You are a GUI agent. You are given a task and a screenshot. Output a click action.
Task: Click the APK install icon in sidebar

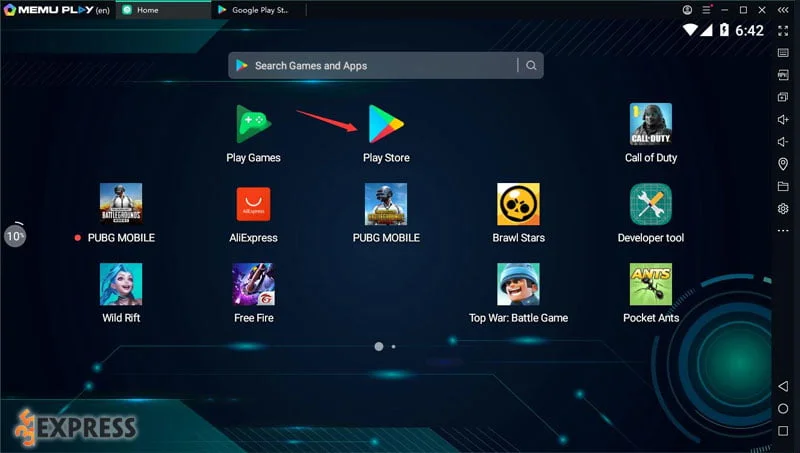coord(783,75)
